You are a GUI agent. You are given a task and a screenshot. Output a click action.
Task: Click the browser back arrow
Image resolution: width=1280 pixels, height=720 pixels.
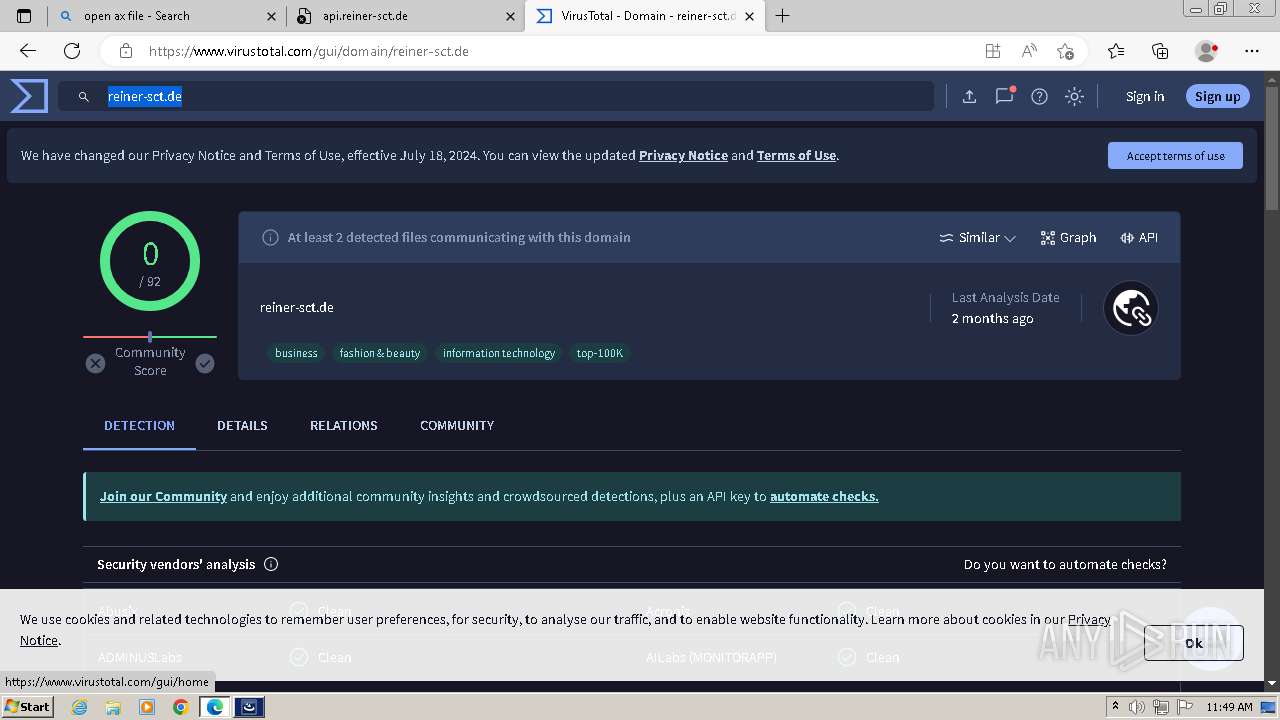[x=28, y=51]
